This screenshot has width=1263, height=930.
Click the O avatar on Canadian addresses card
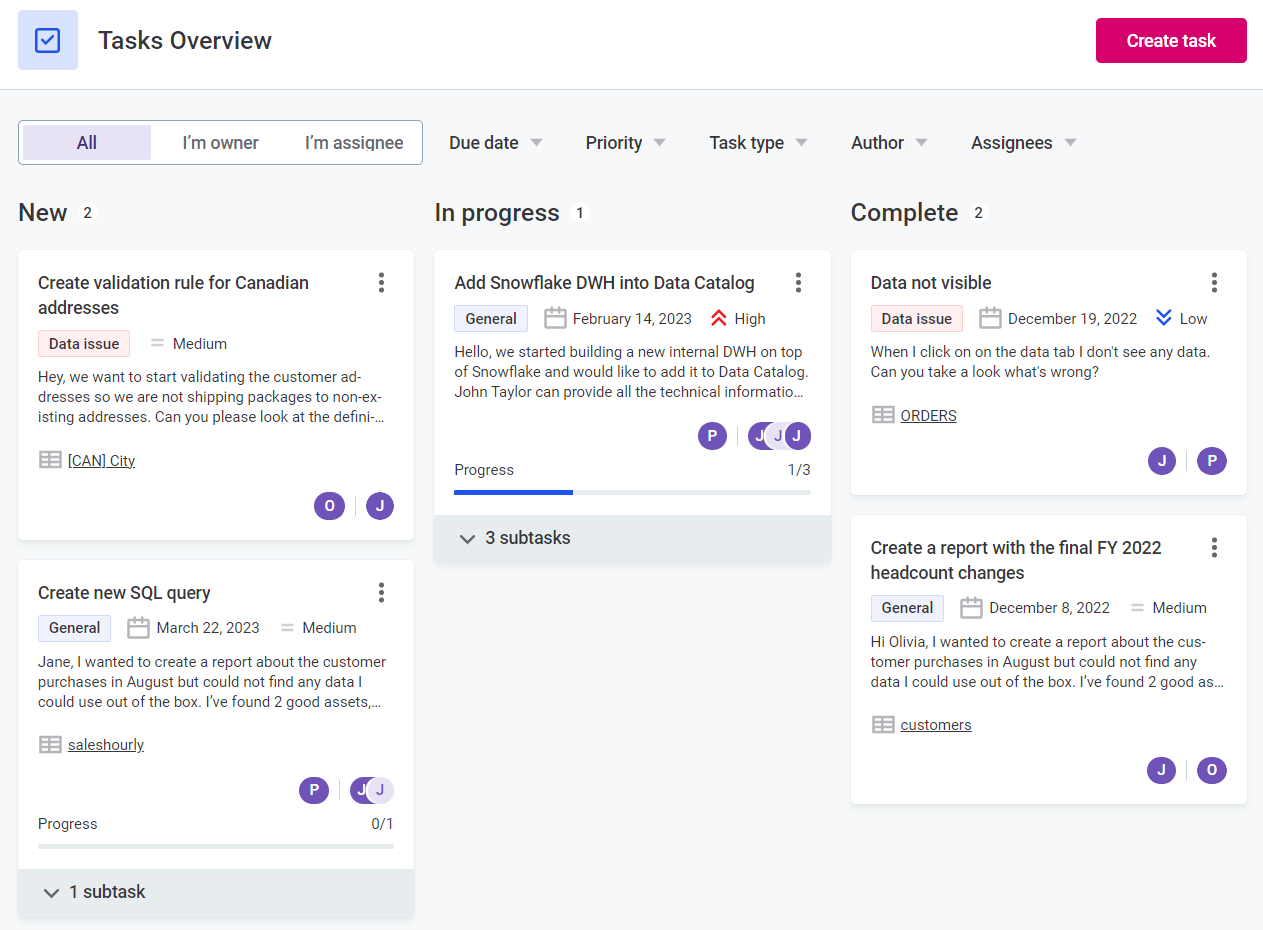pos(329,506)
